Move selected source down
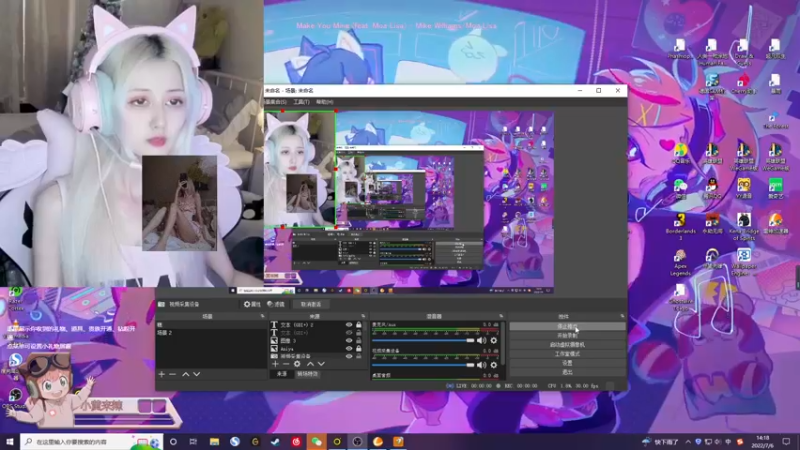The width and height of the screenshot is (800, 450). click(x=321, y=364)
